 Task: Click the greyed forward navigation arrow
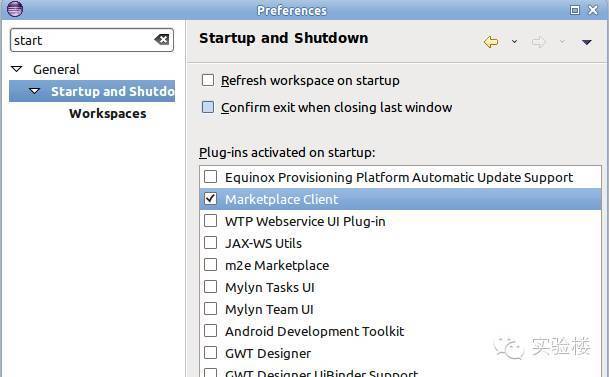click(x=538, y=42)
